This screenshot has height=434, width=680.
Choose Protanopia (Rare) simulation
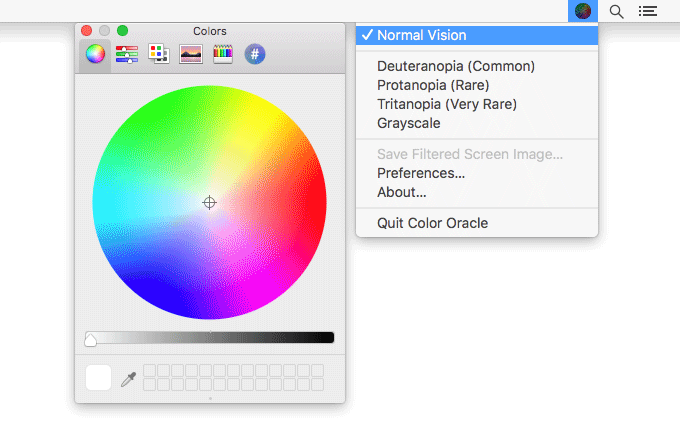click(433, 85)
